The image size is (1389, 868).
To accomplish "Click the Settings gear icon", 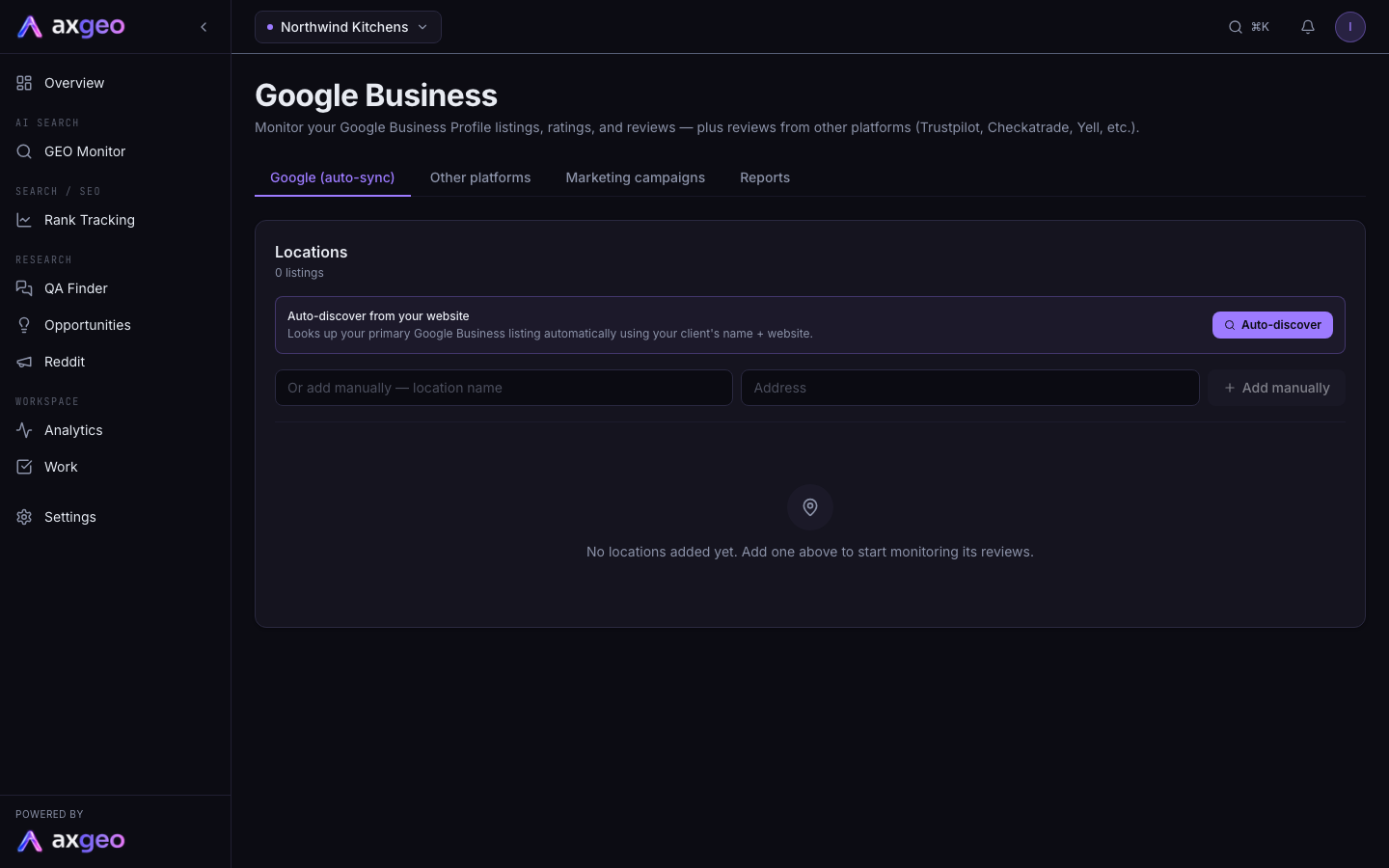I will (x=24, y=517).
